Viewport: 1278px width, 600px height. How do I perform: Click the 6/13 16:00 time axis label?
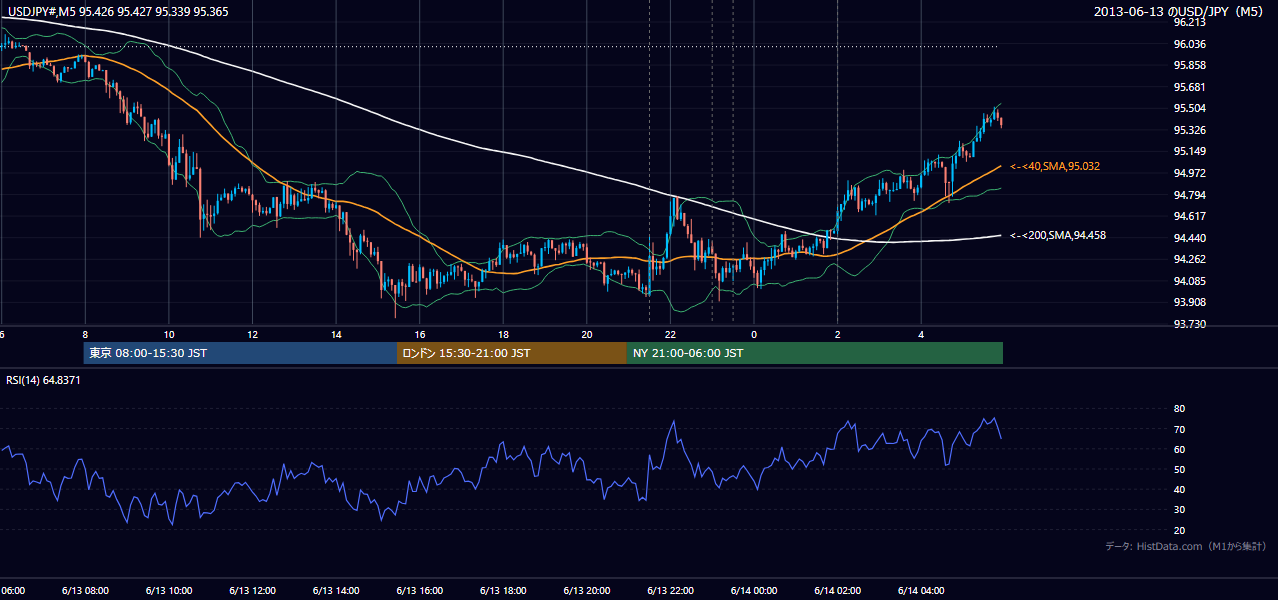(418, 591)
